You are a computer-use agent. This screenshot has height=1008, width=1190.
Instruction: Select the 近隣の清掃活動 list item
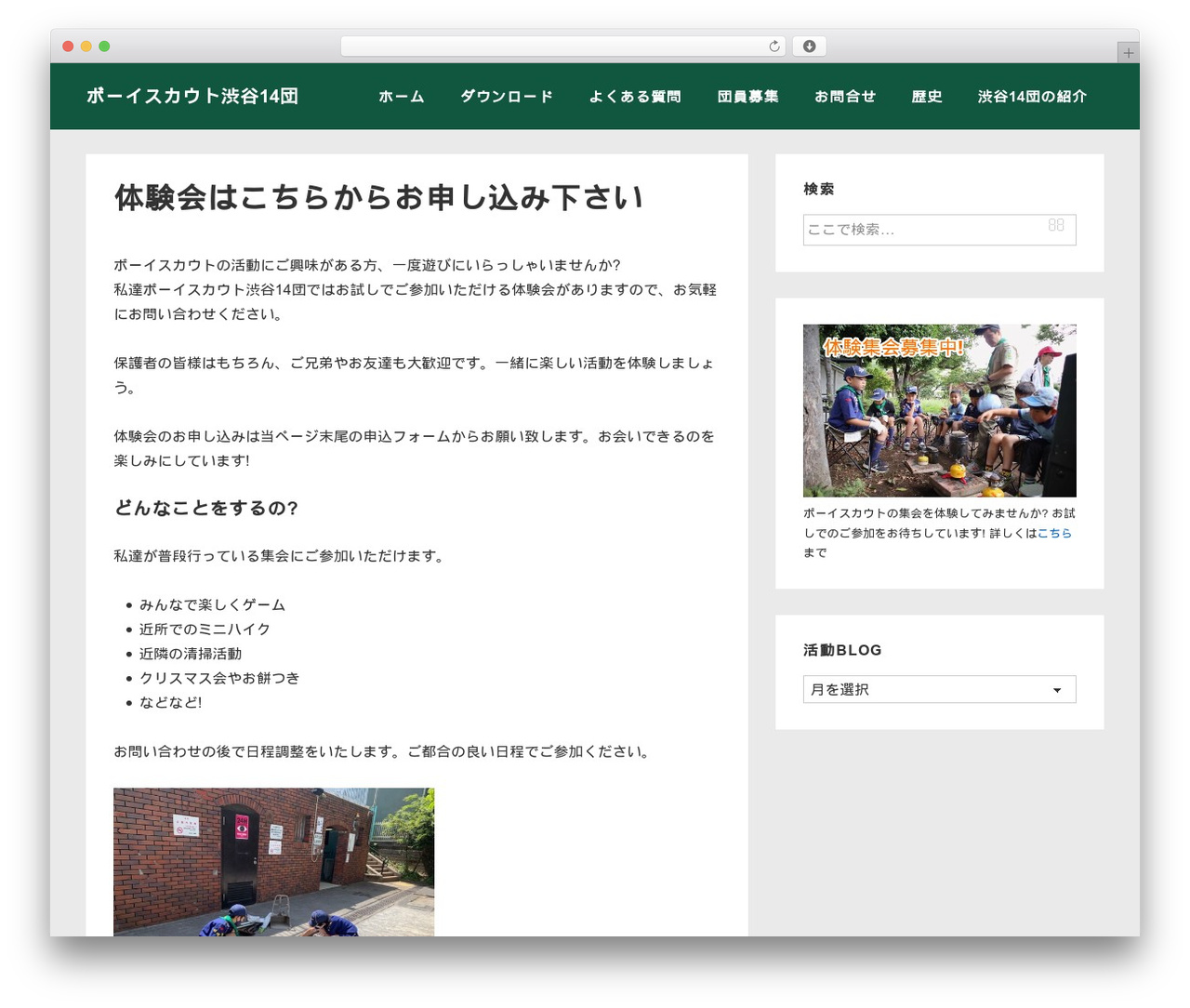click(191, 654)
